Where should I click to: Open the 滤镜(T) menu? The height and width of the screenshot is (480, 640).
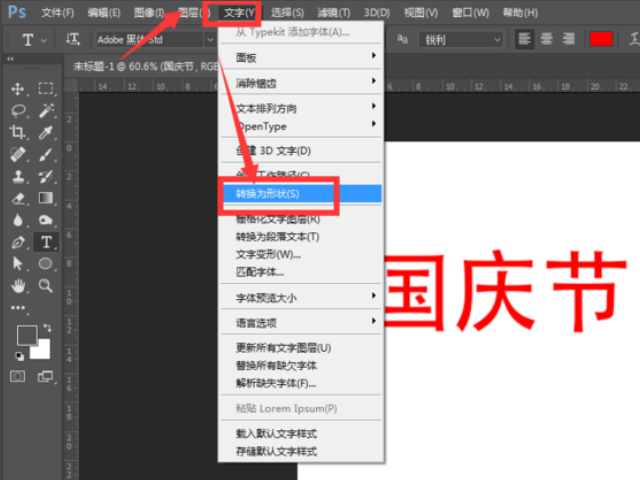pos(334,13)
